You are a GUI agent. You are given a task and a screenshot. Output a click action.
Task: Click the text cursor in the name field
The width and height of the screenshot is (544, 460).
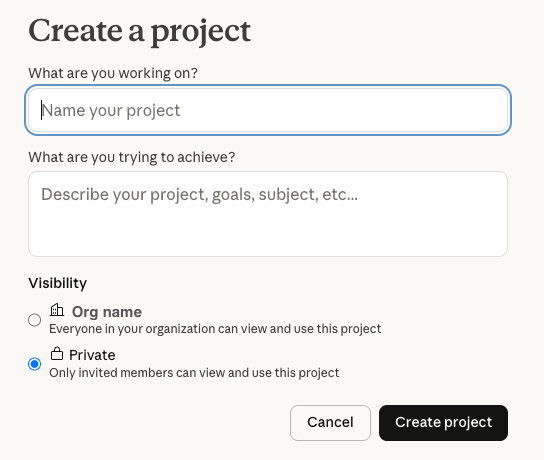click(x=42, y=110)
